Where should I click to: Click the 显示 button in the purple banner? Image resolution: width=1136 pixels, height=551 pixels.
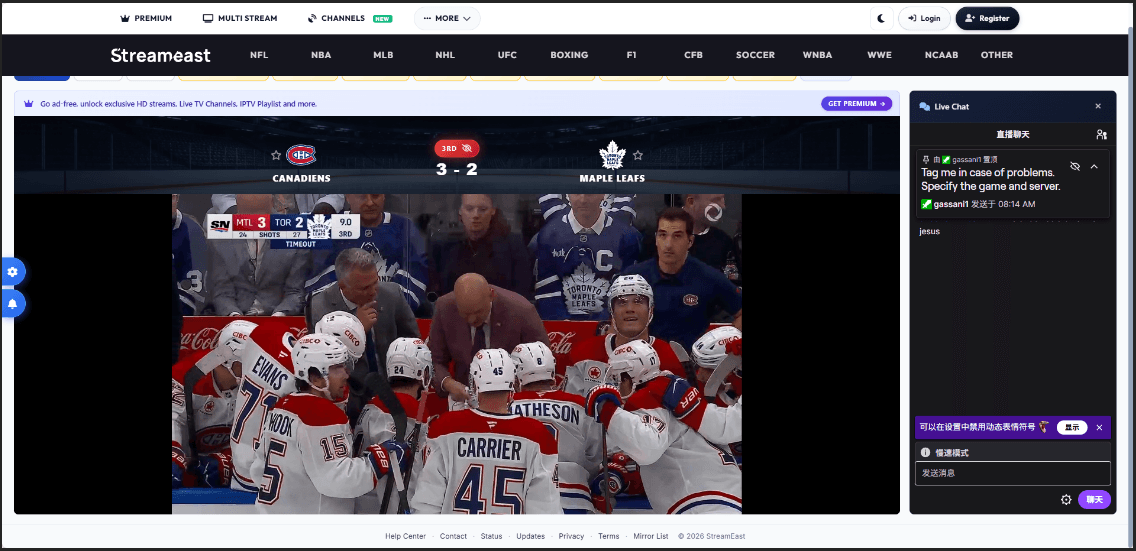[1072, 427]
